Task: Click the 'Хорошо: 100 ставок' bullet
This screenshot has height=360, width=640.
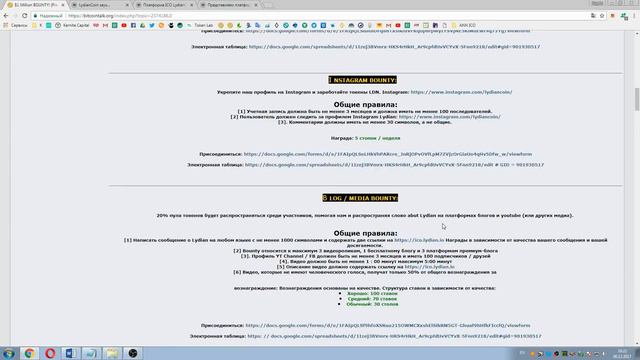Action: pyautogui.click(x=372, y=293)
